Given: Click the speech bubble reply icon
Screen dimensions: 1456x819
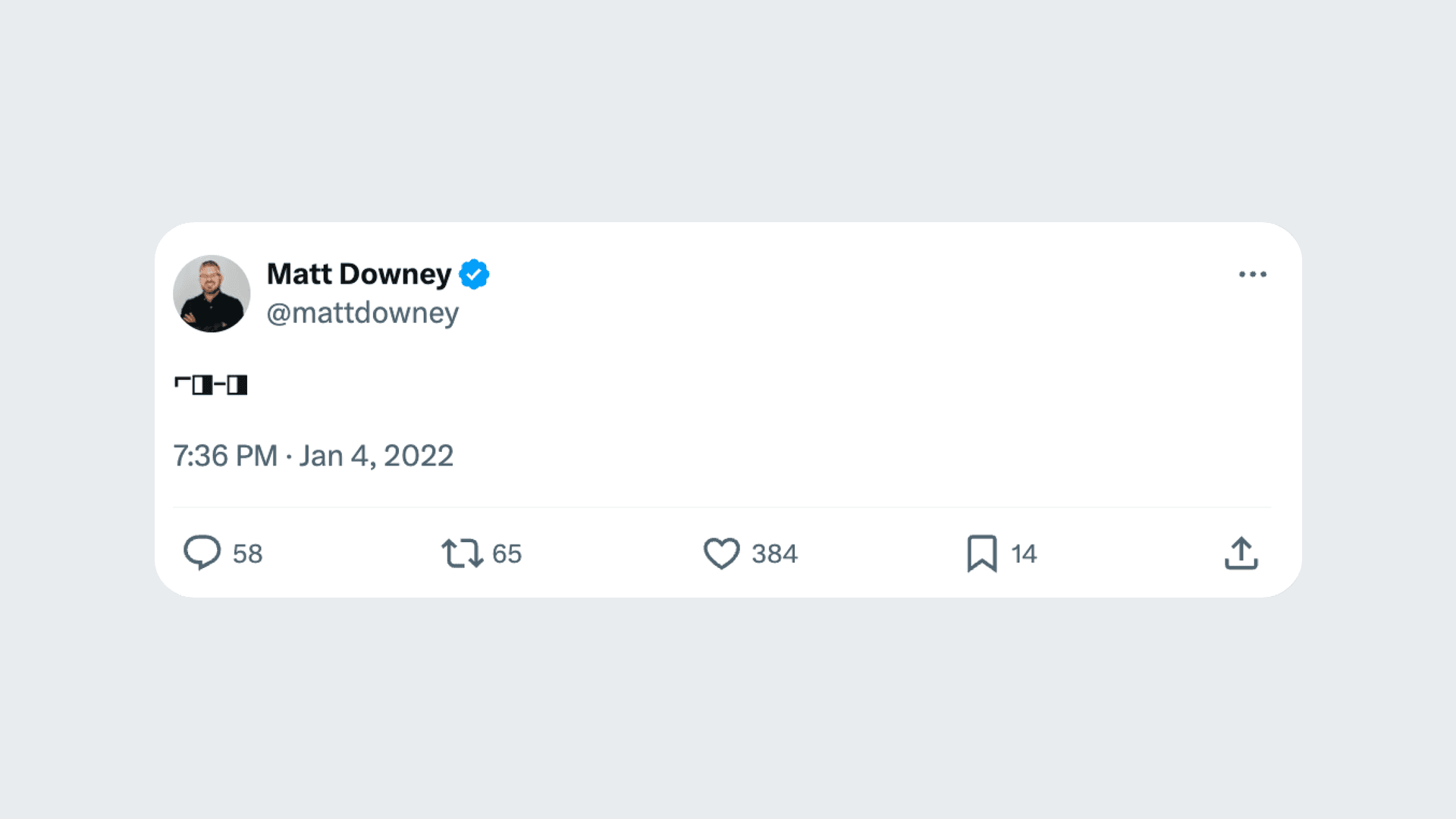Looking at the screenshot, I should 202,553.
